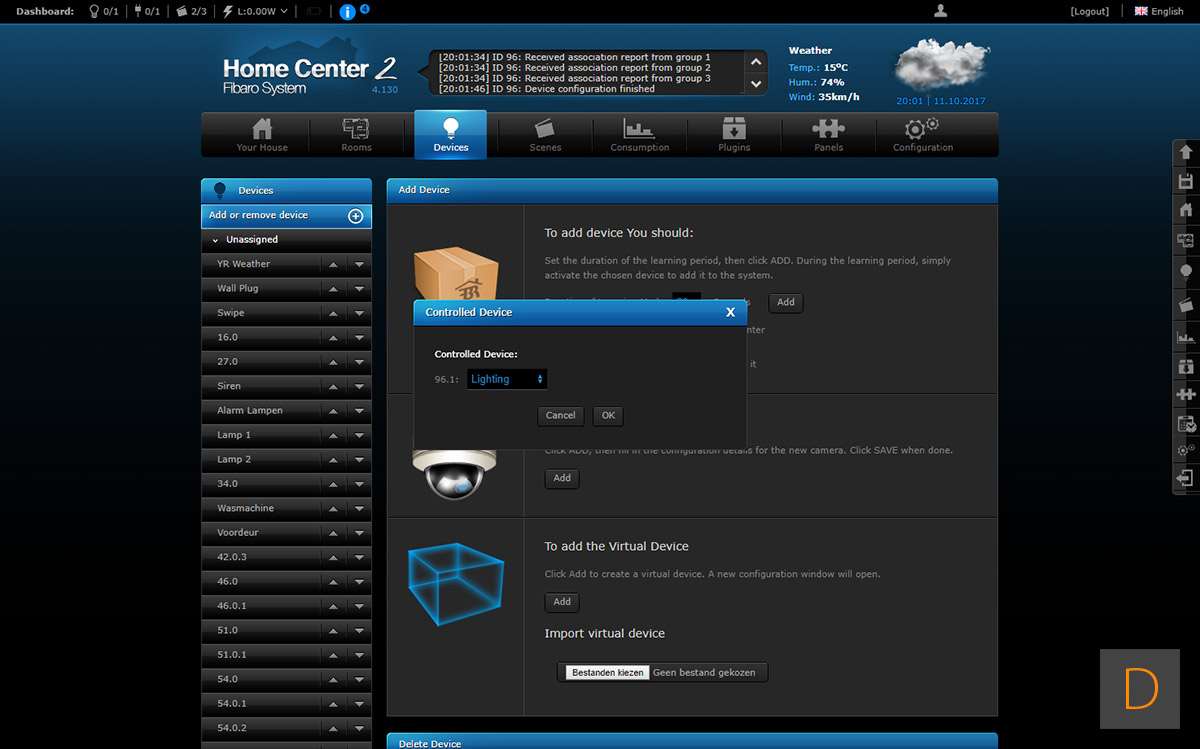Click the Logout link
1200x749 pixels.
[1089, 11]
